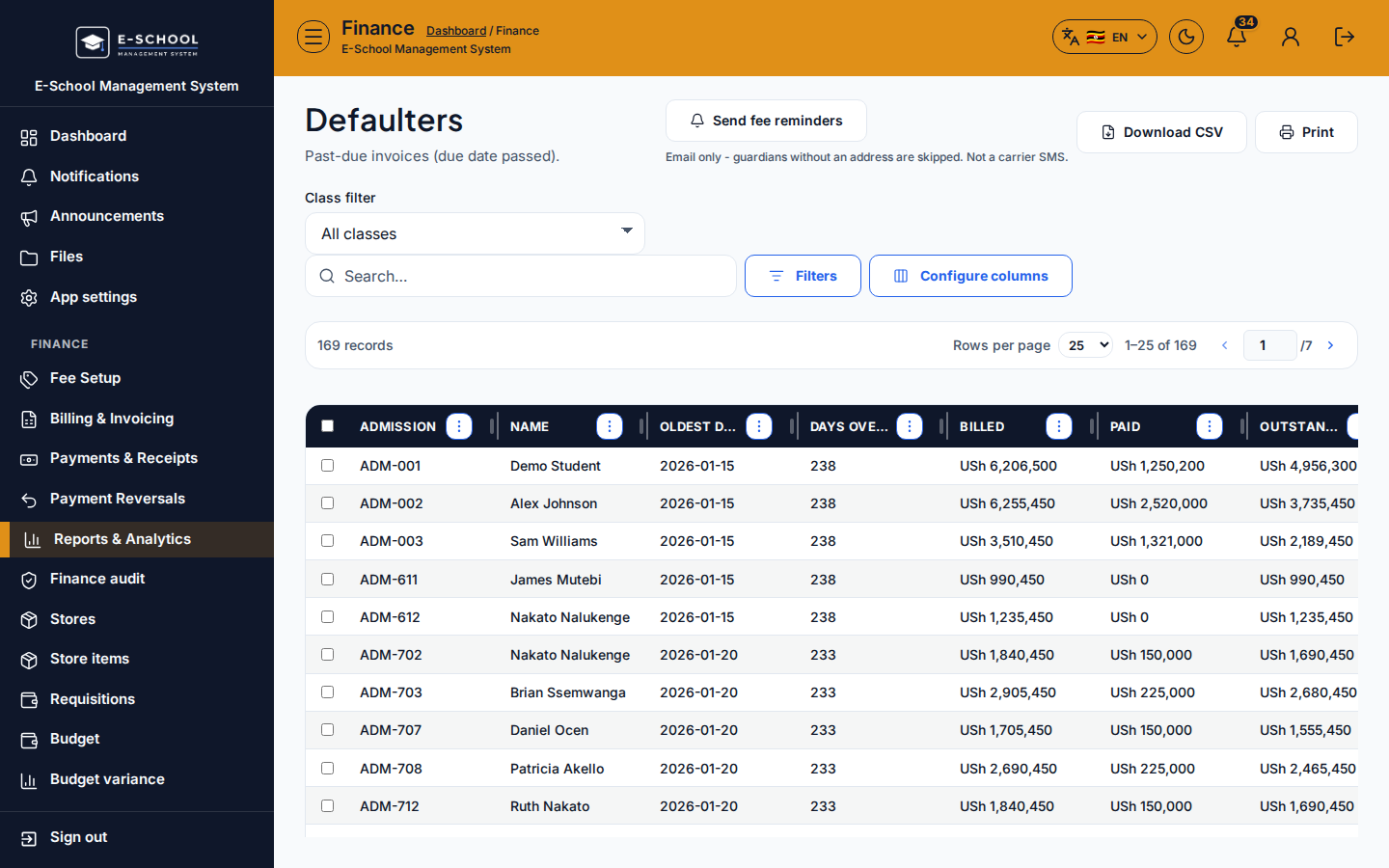Open the EN language selector

[1104, 37]
